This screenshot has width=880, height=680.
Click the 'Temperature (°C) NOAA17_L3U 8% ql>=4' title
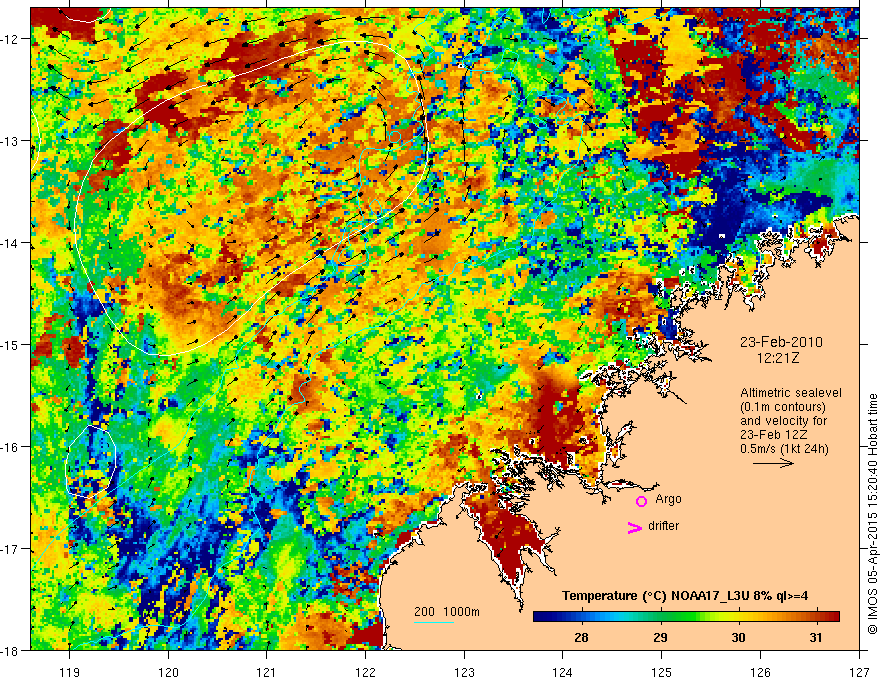click(685, 596)
